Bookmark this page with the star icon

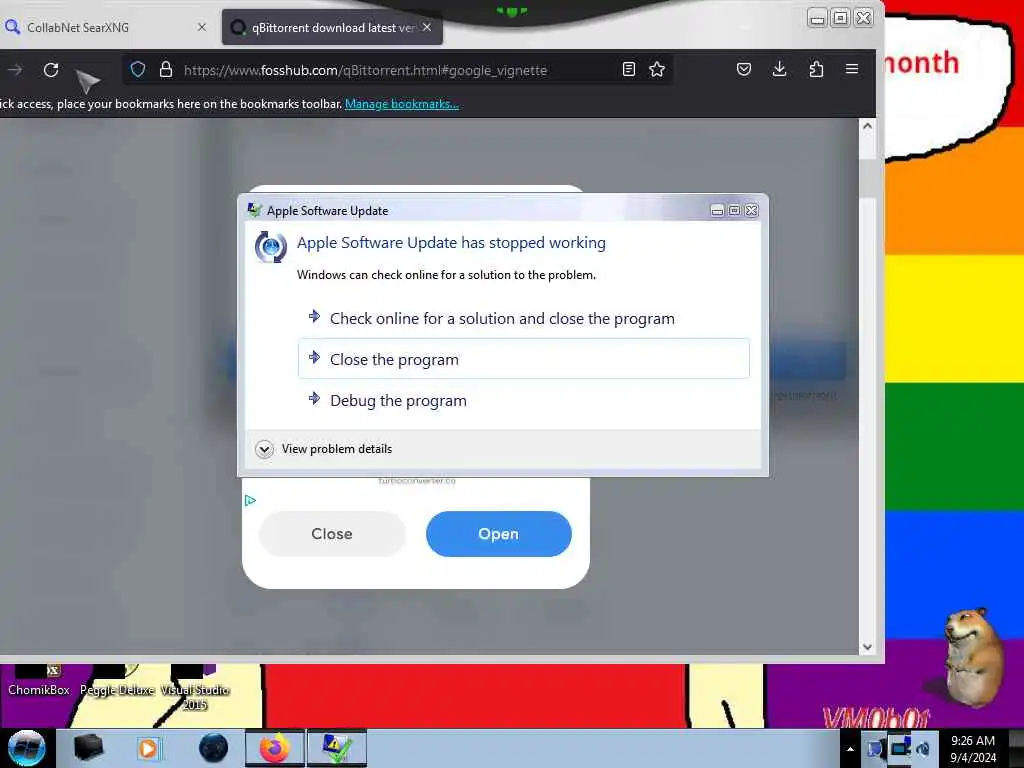point(657,69)
